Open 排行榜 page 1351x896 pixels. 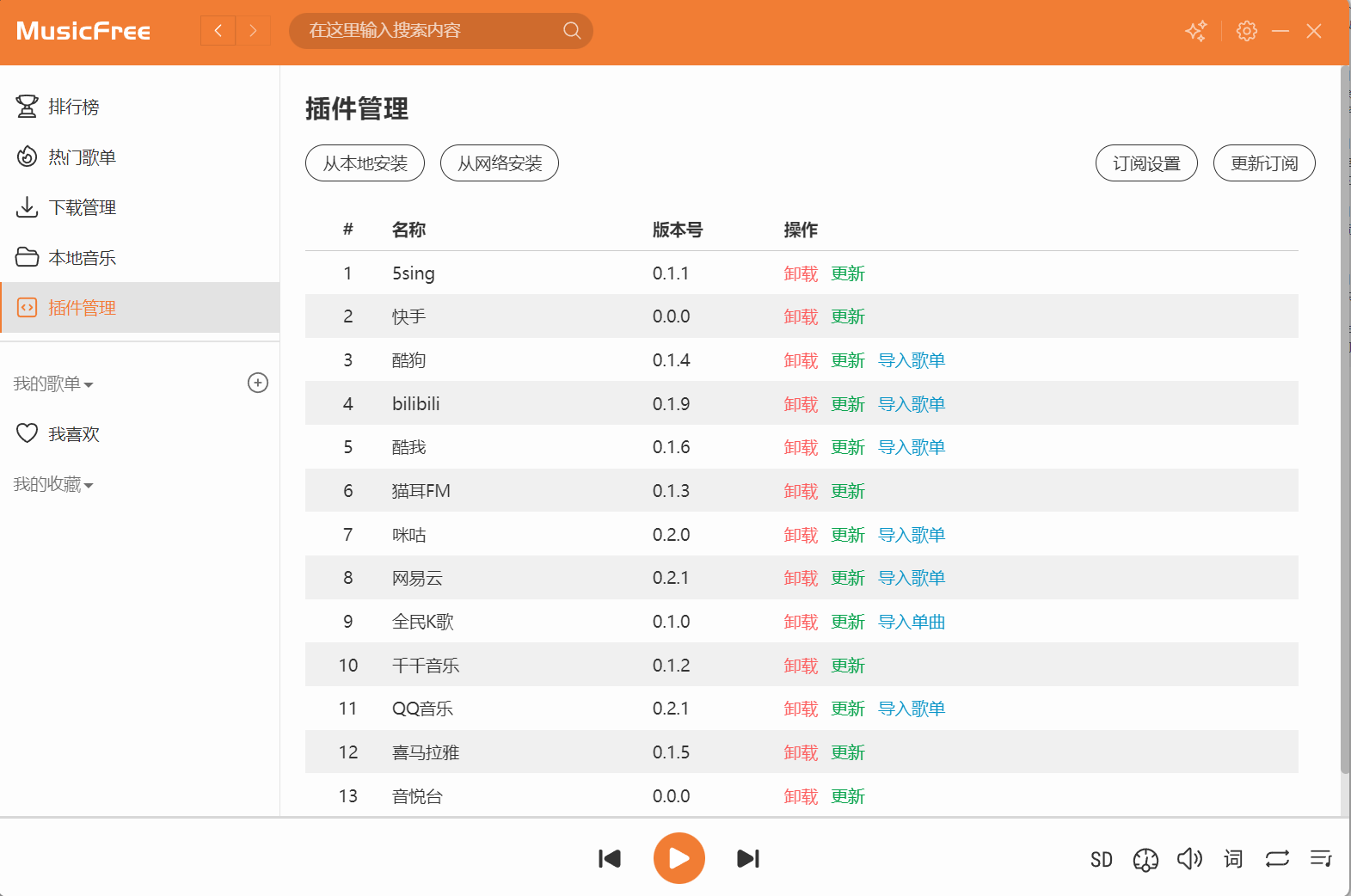(x=140, y=107)
